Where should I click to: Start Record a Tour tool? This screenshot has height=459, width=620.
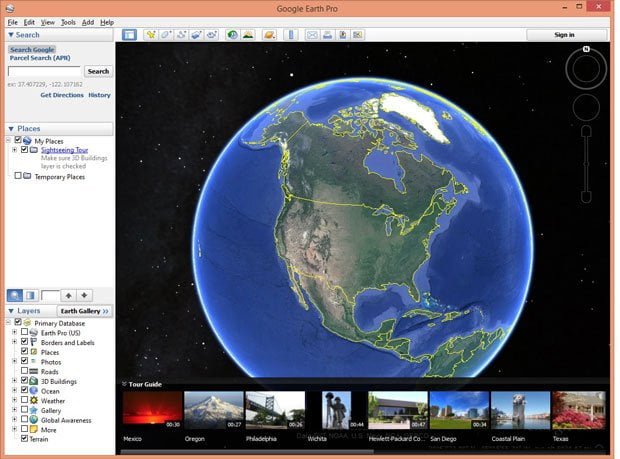click(x=212, y=35)
